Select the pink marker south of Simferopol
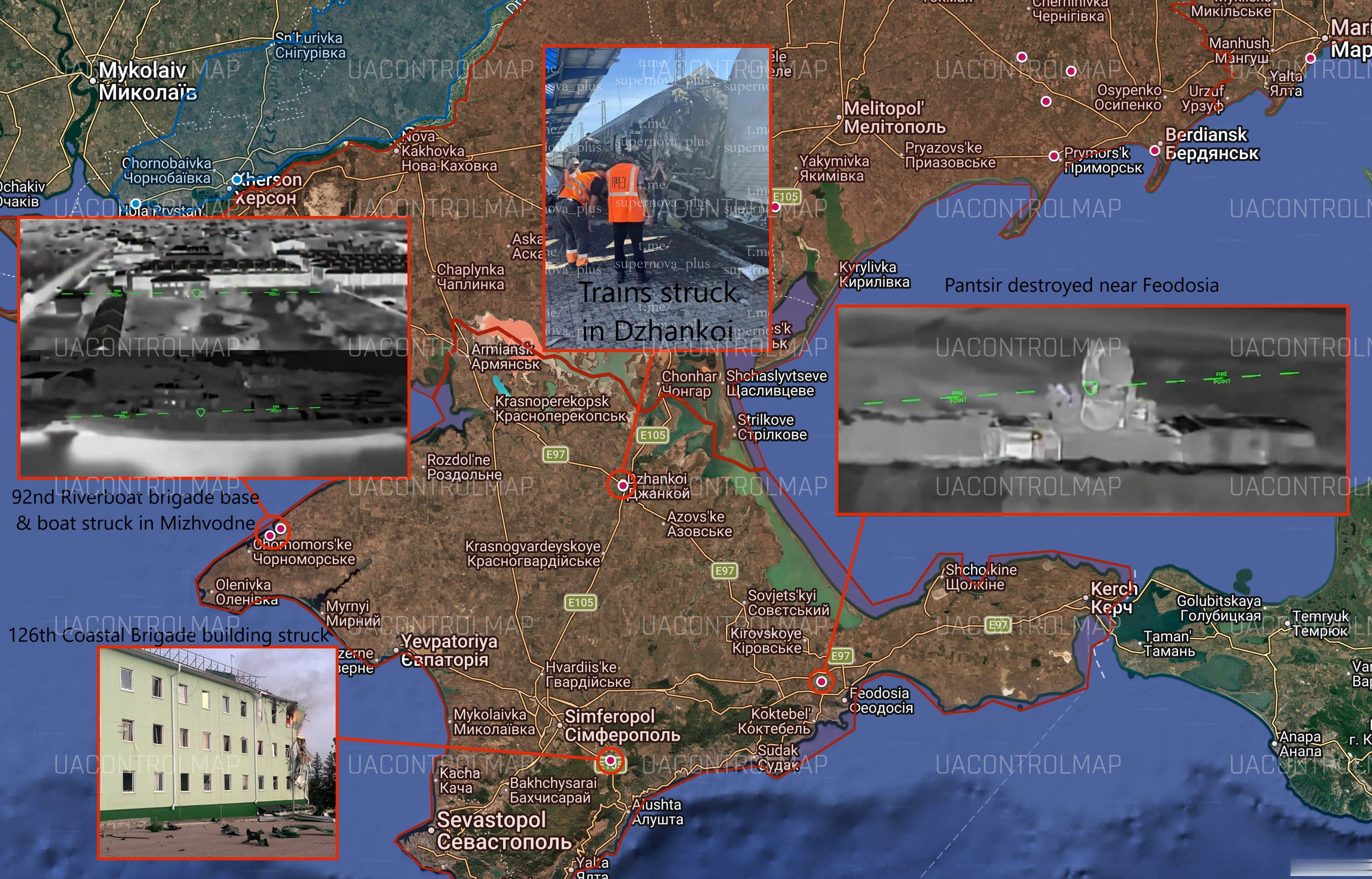The image size is (1372, 879). pyautogui.click(x=611, y=760)
